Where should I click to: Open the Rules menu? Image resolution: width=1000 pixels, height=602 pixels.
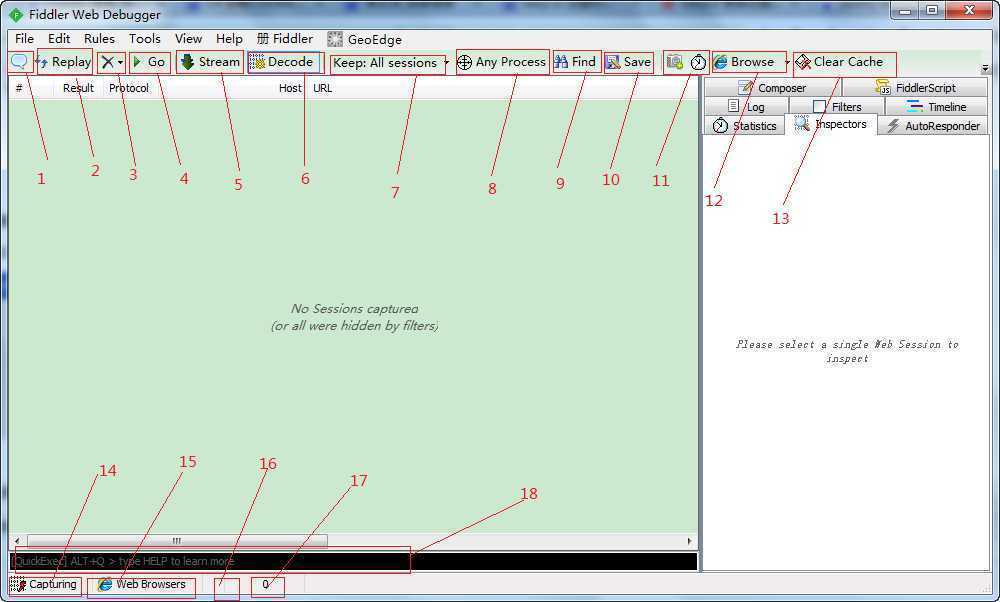click(x=99, y=39)
